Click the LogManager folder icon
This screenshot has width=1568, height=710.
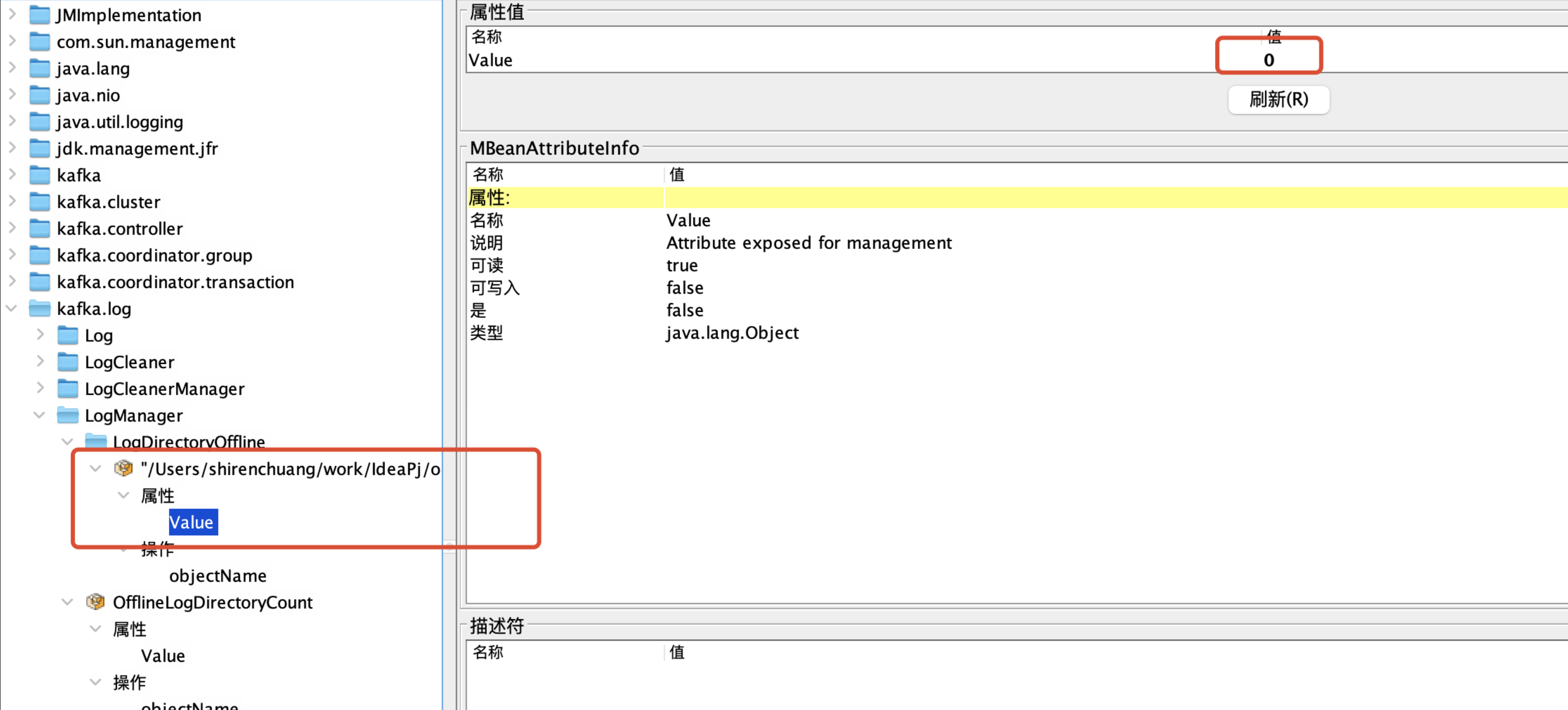coord(68,415)
